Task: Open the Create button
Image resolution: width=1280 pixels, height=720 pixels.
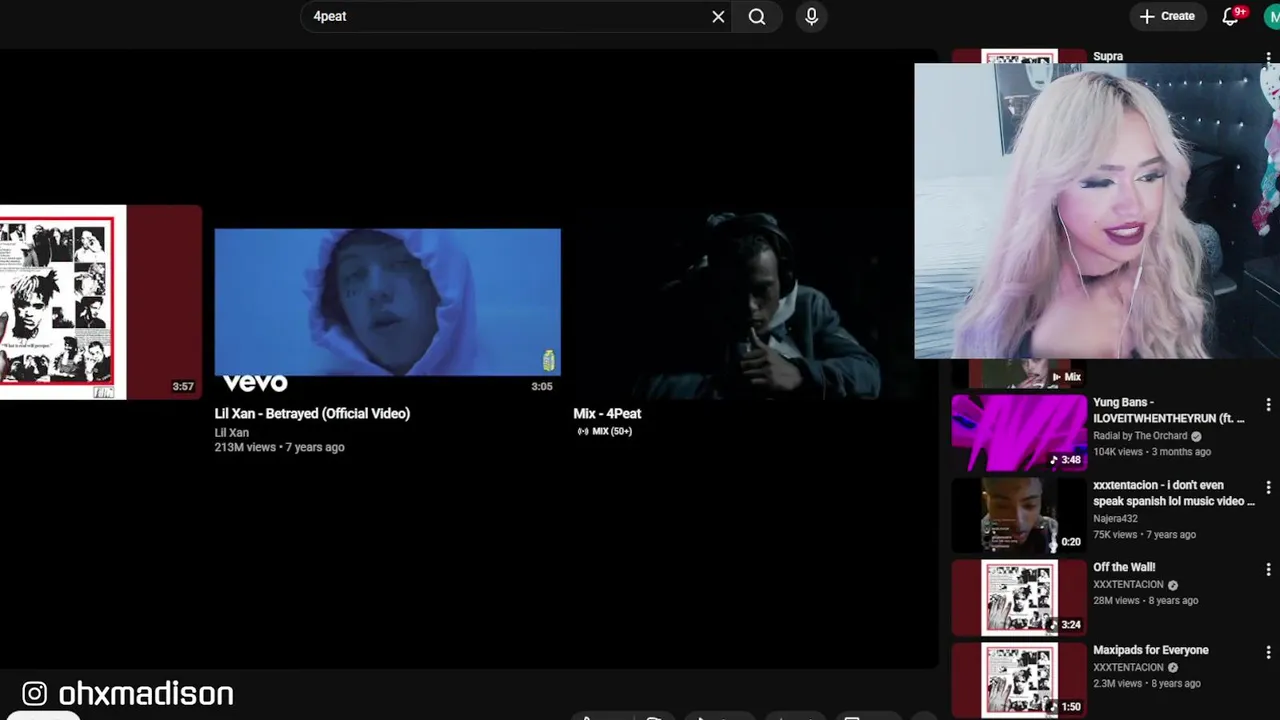Action: [x=1167, y=16]
